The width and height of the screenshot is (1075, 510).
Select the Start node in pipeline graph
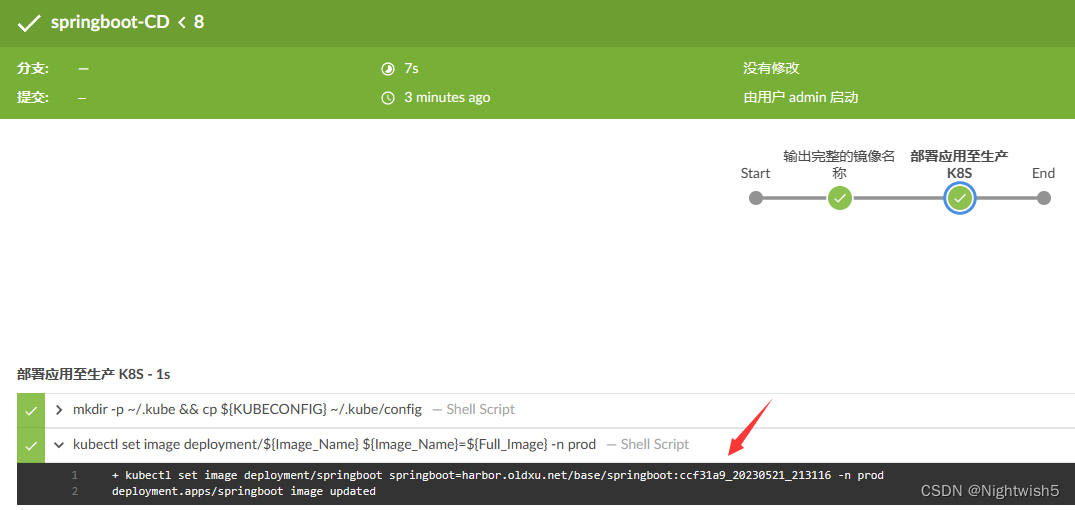[756, 198]
